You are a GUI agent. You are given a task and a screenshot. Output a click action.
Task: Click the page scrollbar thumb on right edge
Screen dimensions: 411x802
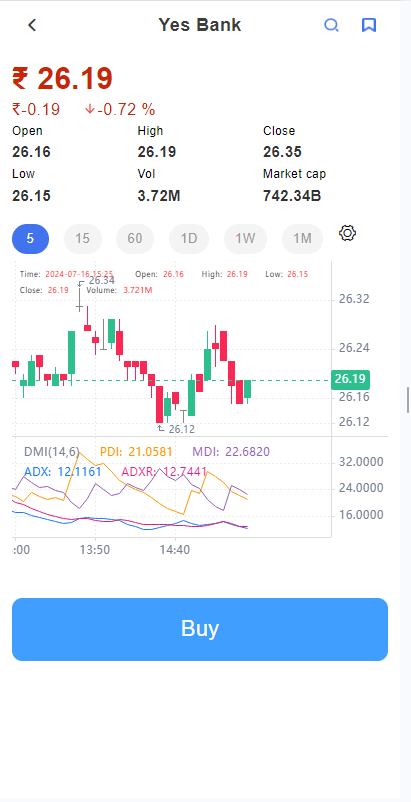pos(407,400)
